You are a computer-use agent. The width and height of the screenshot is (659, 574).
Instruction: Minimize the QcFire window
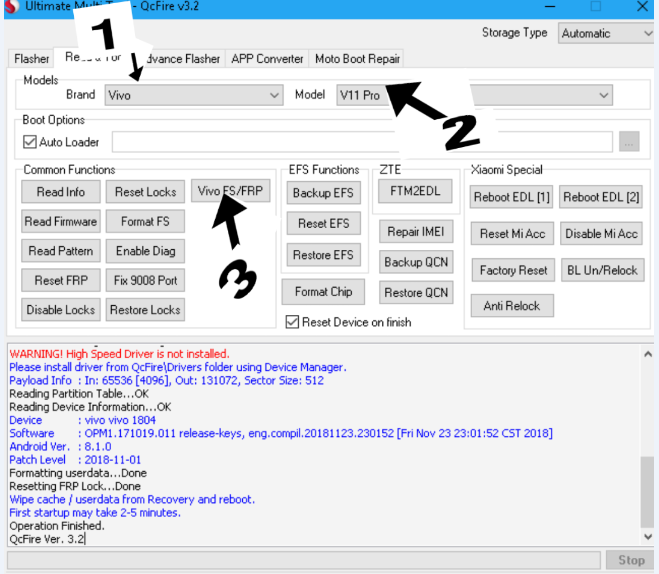click(550, 6)
